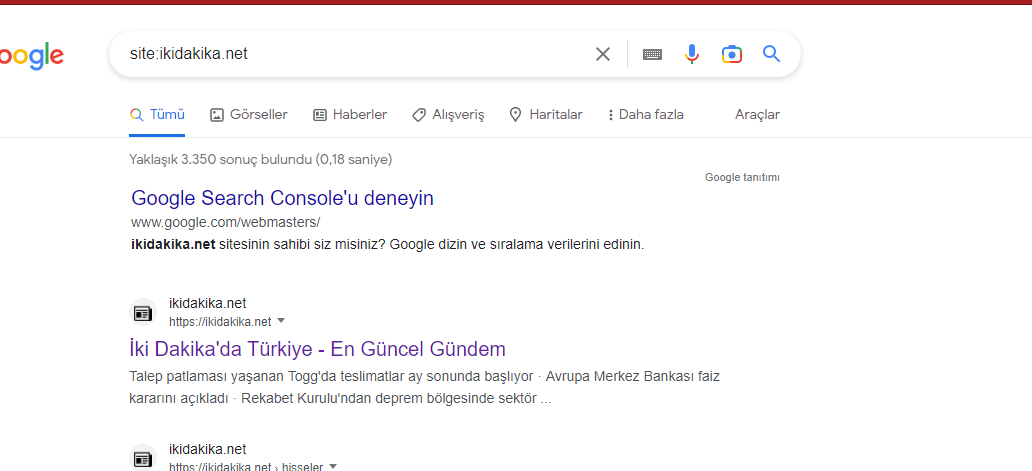Image resolution: width=1032 pixels, height=471 pixels.
Task: Expand dropdown arrow next to https://ikidakika.net
Action: pyautogui.click(x=281, y=321)
